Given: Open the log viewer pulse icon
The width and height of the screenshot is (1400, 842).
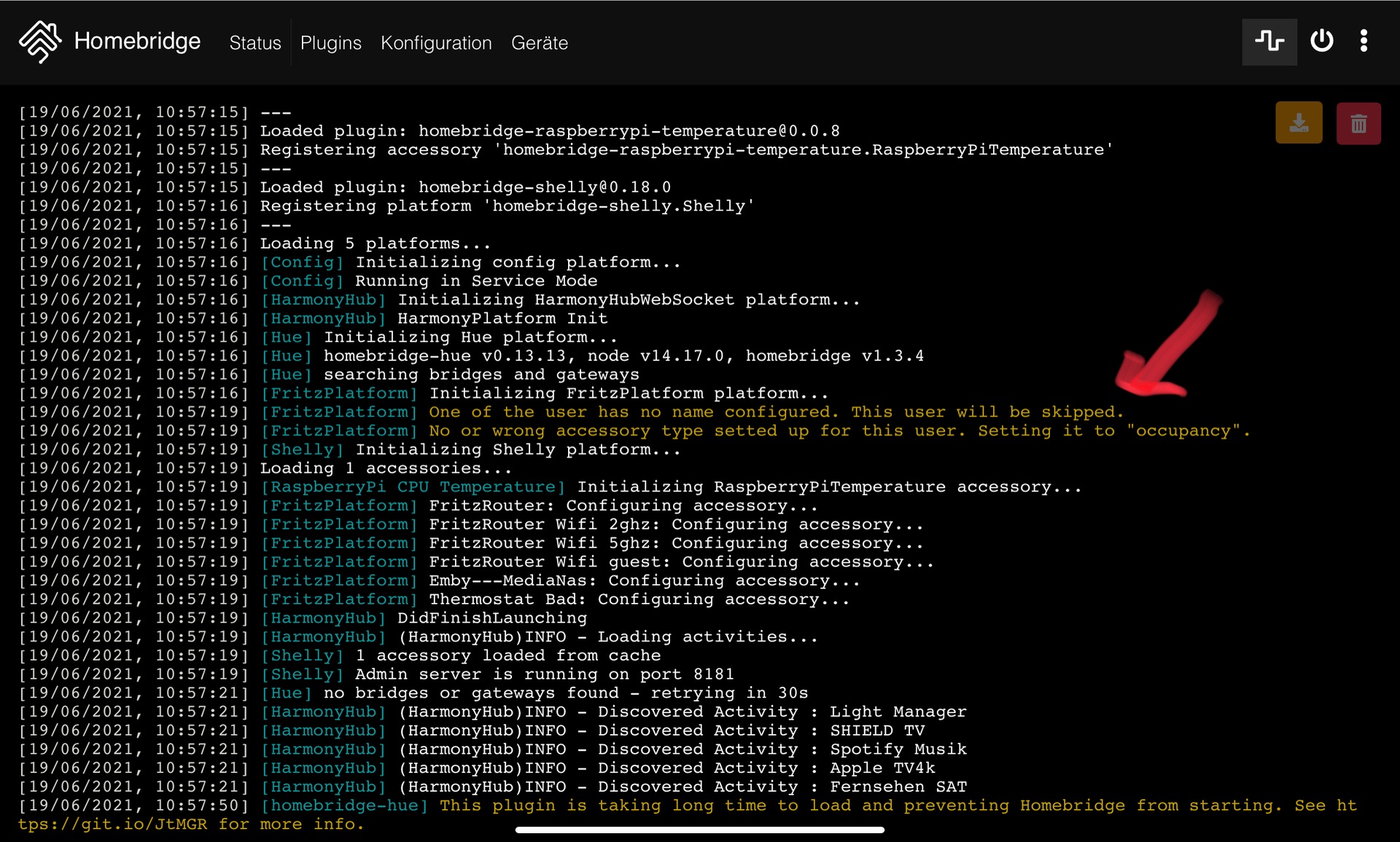Looking at the screenshot, I should (1269, 42).
